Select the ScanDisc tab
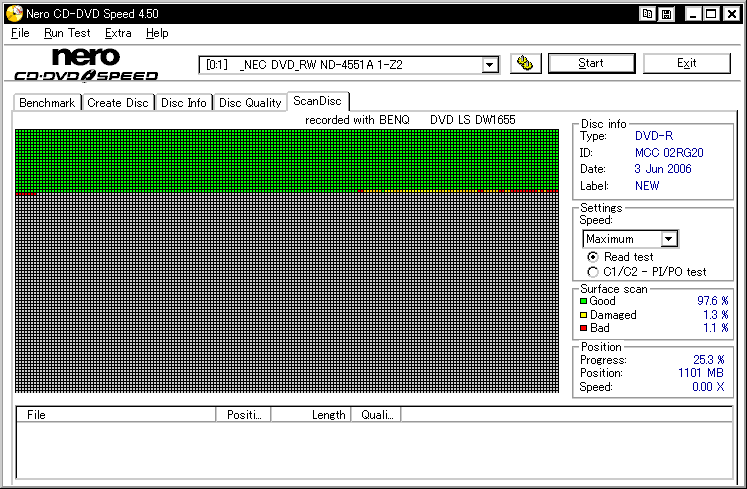747x489 pixels. [x=317, y=101]
